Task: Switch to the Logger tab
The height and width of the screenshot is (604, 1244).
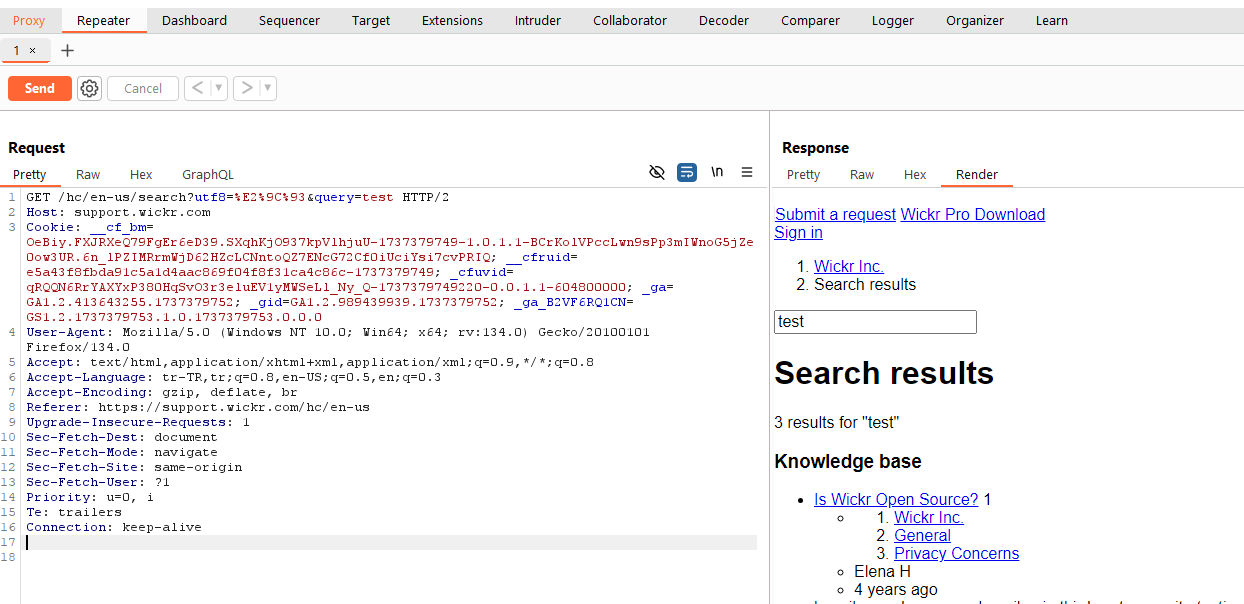Action: 892,20
